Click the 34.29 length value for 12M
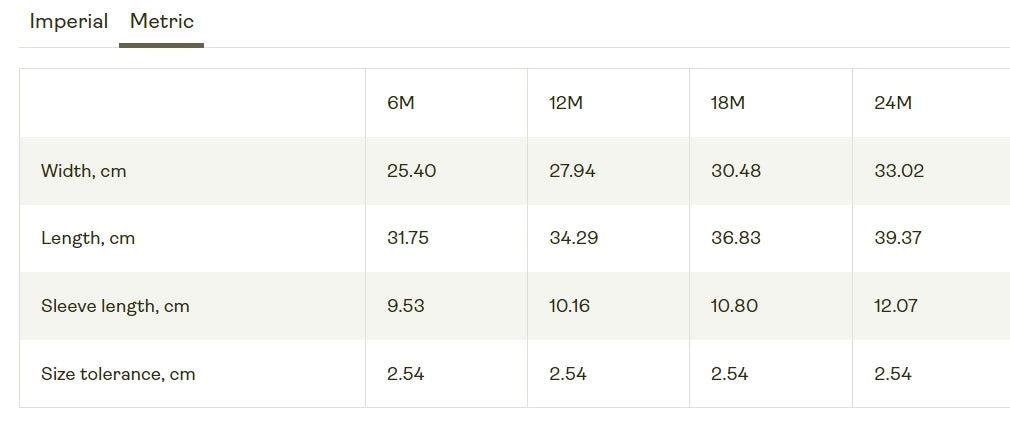Viewport: 1010px width, 432px height. tap(574, 238)
